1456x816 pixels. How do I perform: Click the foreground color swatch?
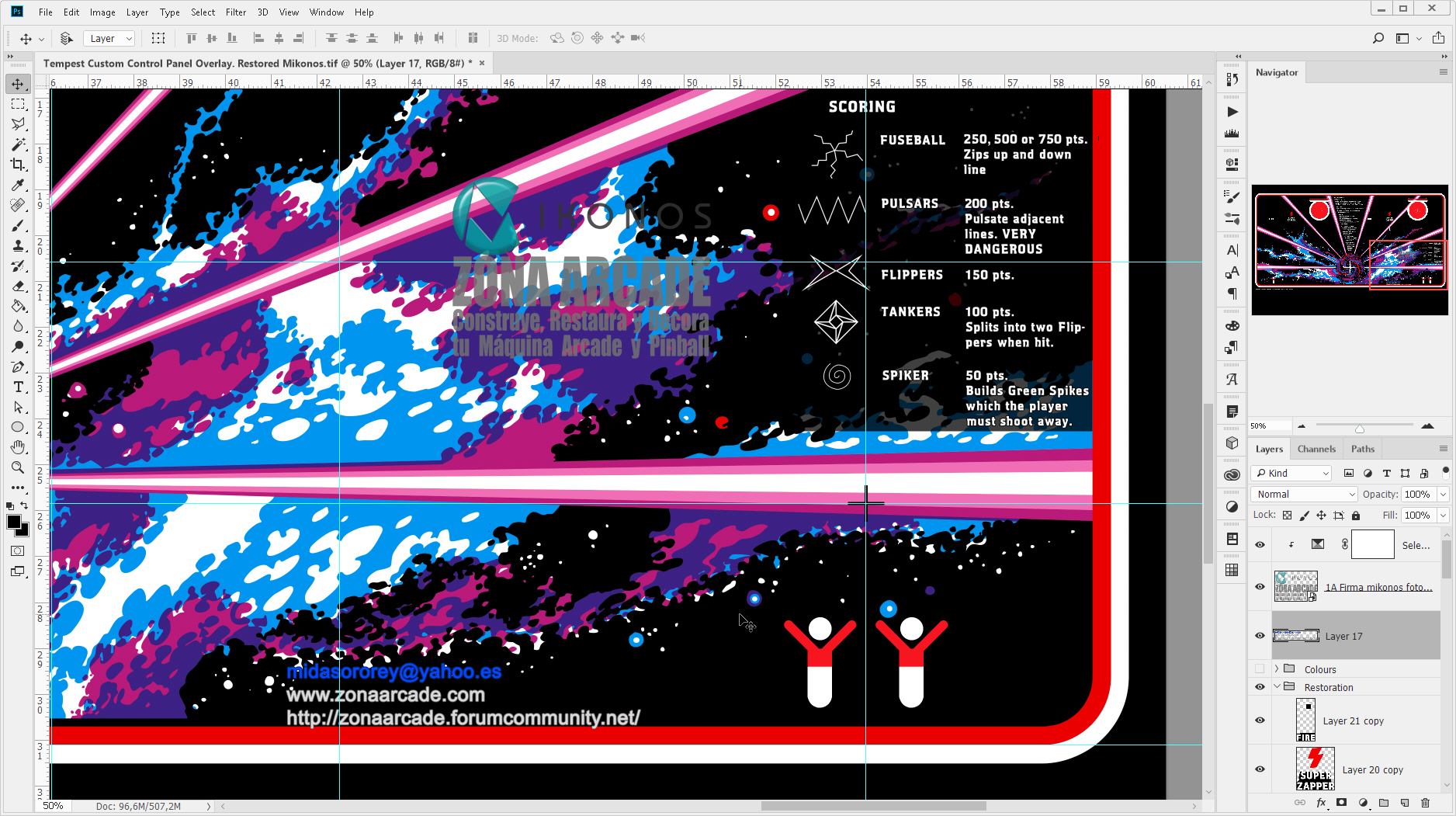pyautogui.click(x=13, y=523)
